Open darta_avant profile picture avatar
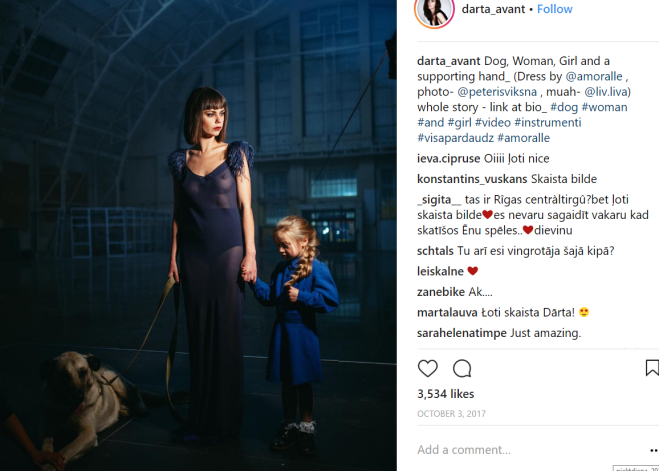The height and width of the screenshot is (471, 659). [434, 11]
